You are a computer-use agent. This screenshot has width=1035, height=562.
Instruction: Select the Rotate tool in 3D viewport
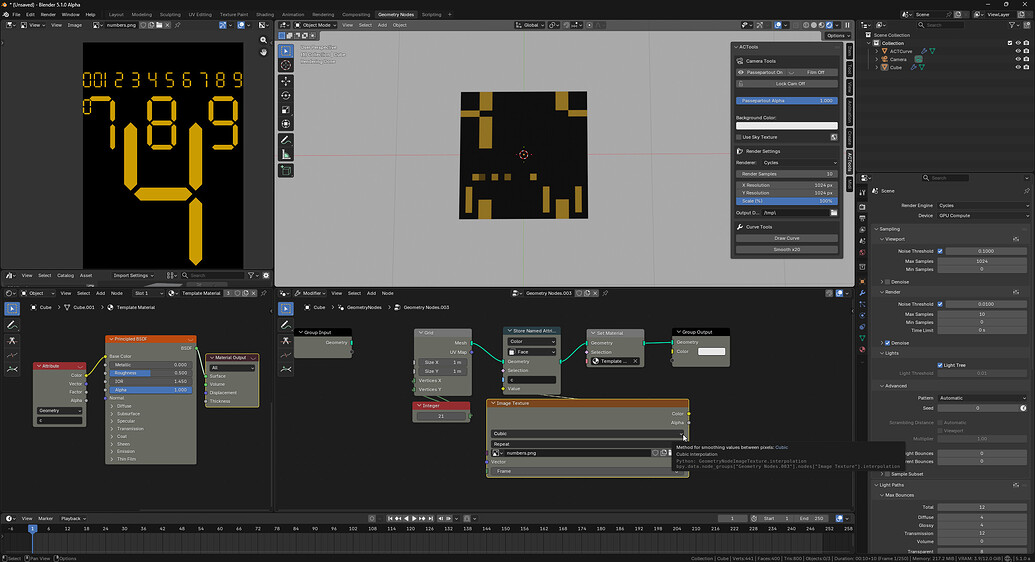[286, 96]
